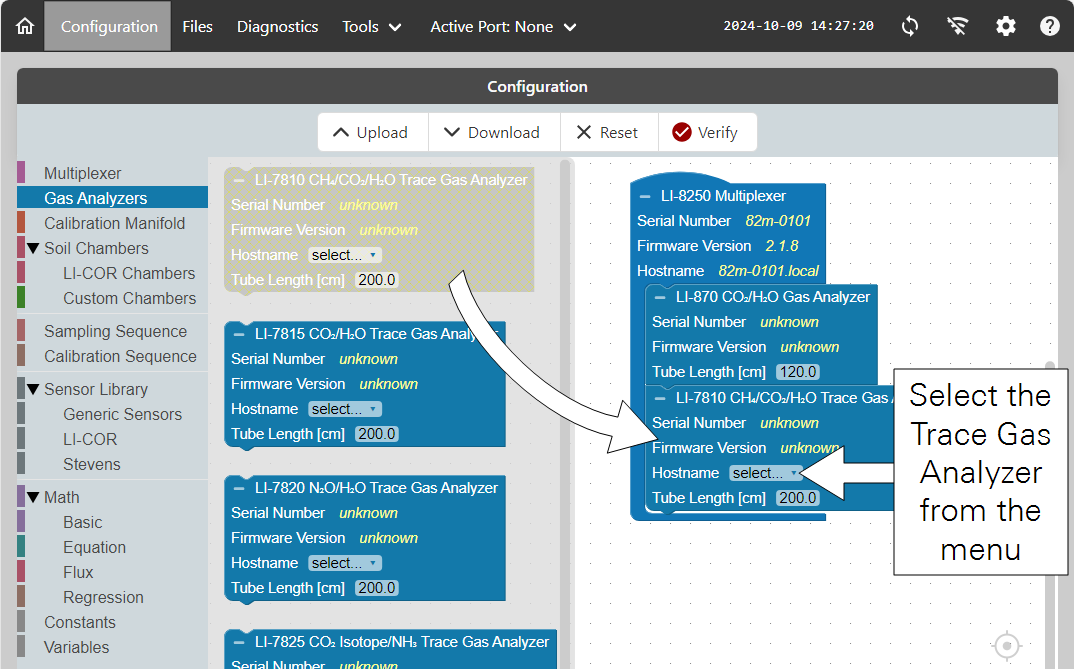Image resolution: width=1074 pixels, height=669 pixels.
Task: Open the Files tab
Action: pyautogui.click(x=197, y=27)
